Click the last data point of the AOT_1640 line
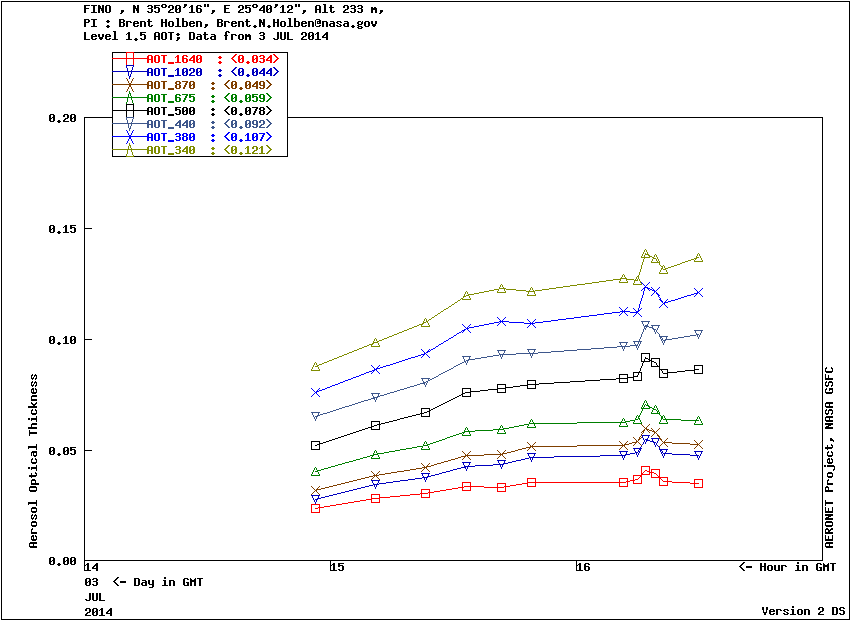 click(698, 483)
